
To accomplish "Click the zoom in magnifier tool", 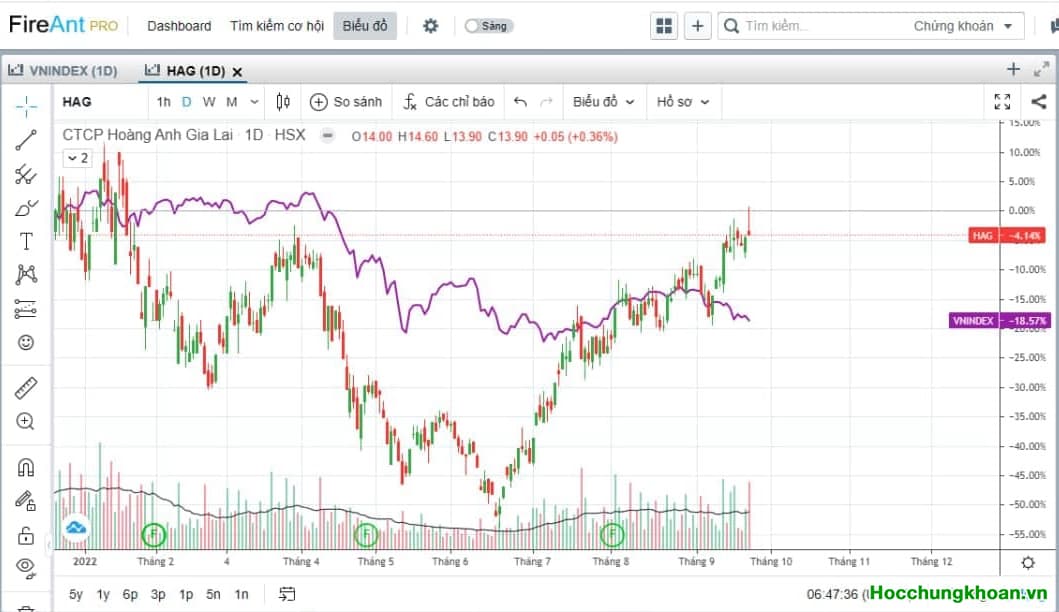I will click(26, 421).
